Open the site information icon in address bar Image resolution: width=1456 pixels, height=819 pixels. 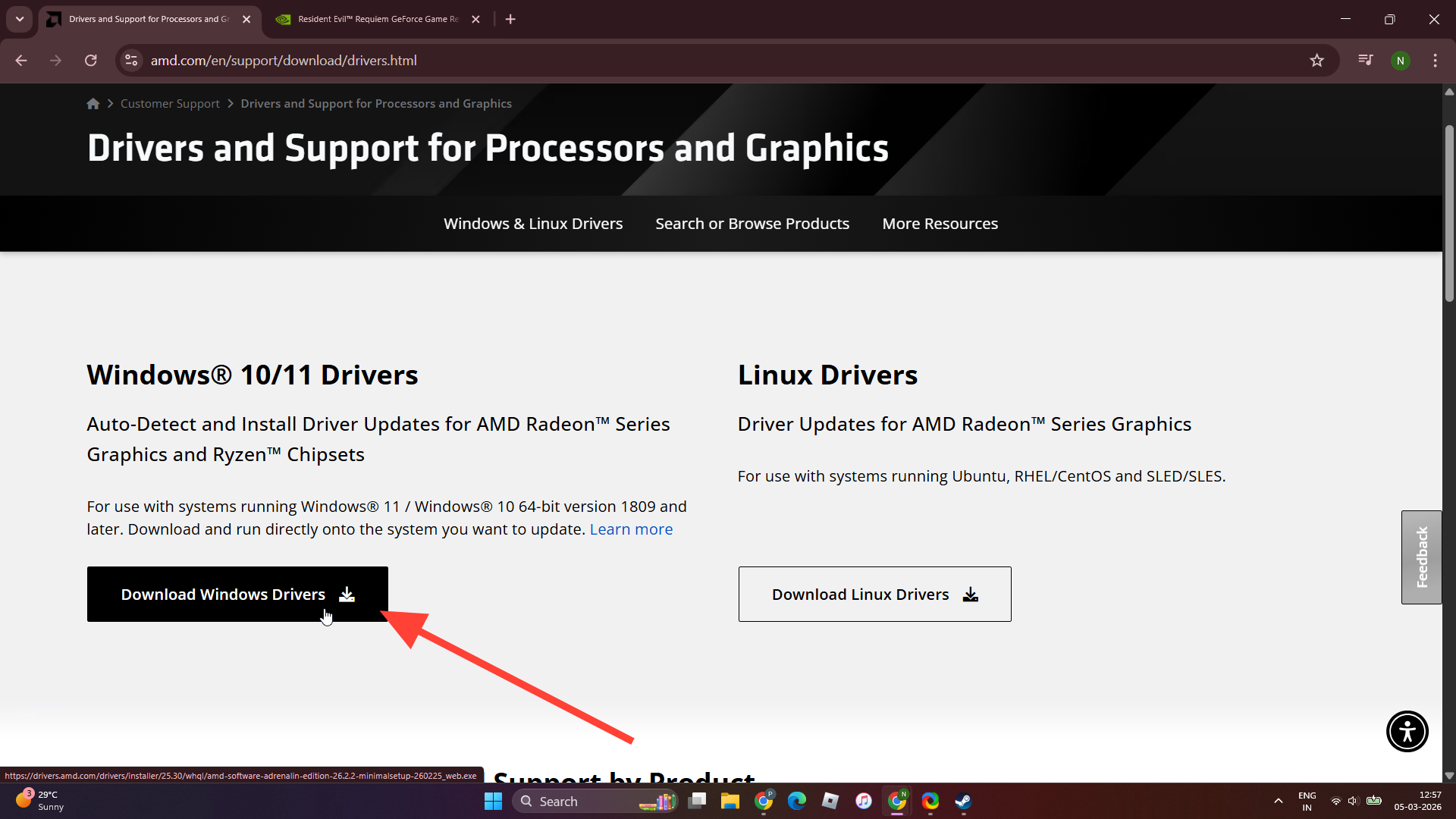pos(131,61)
